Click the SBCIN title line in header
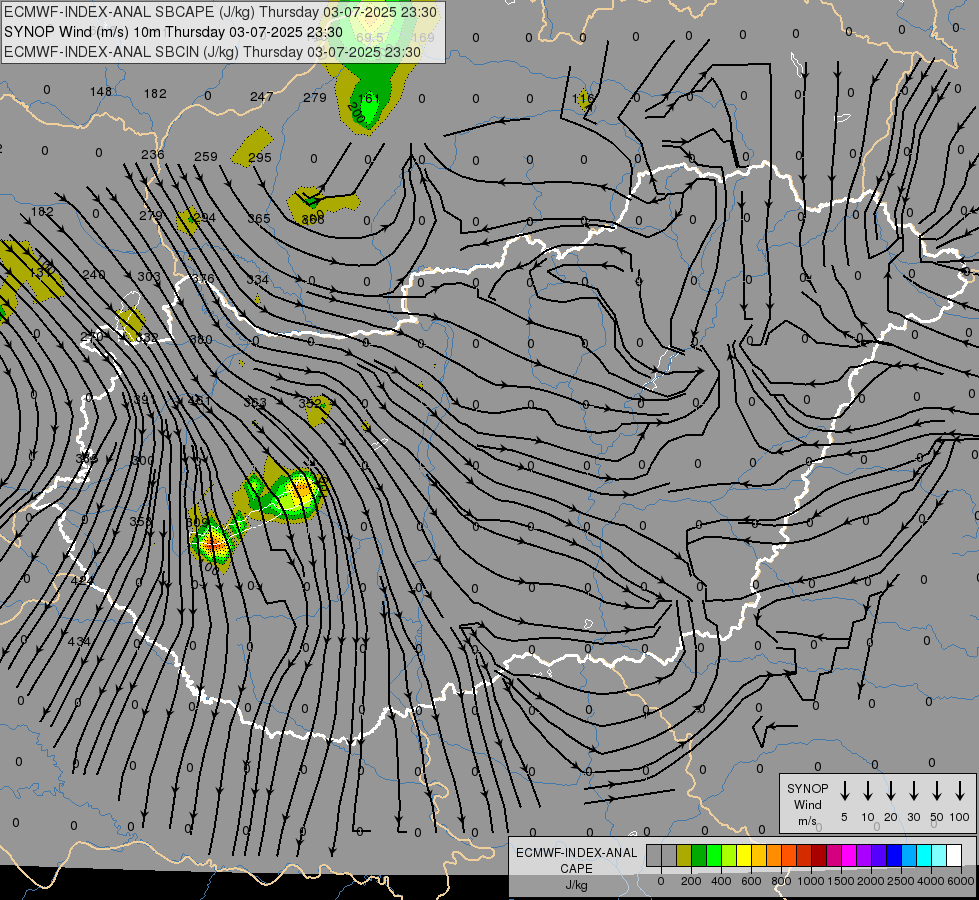 point(212,52)
